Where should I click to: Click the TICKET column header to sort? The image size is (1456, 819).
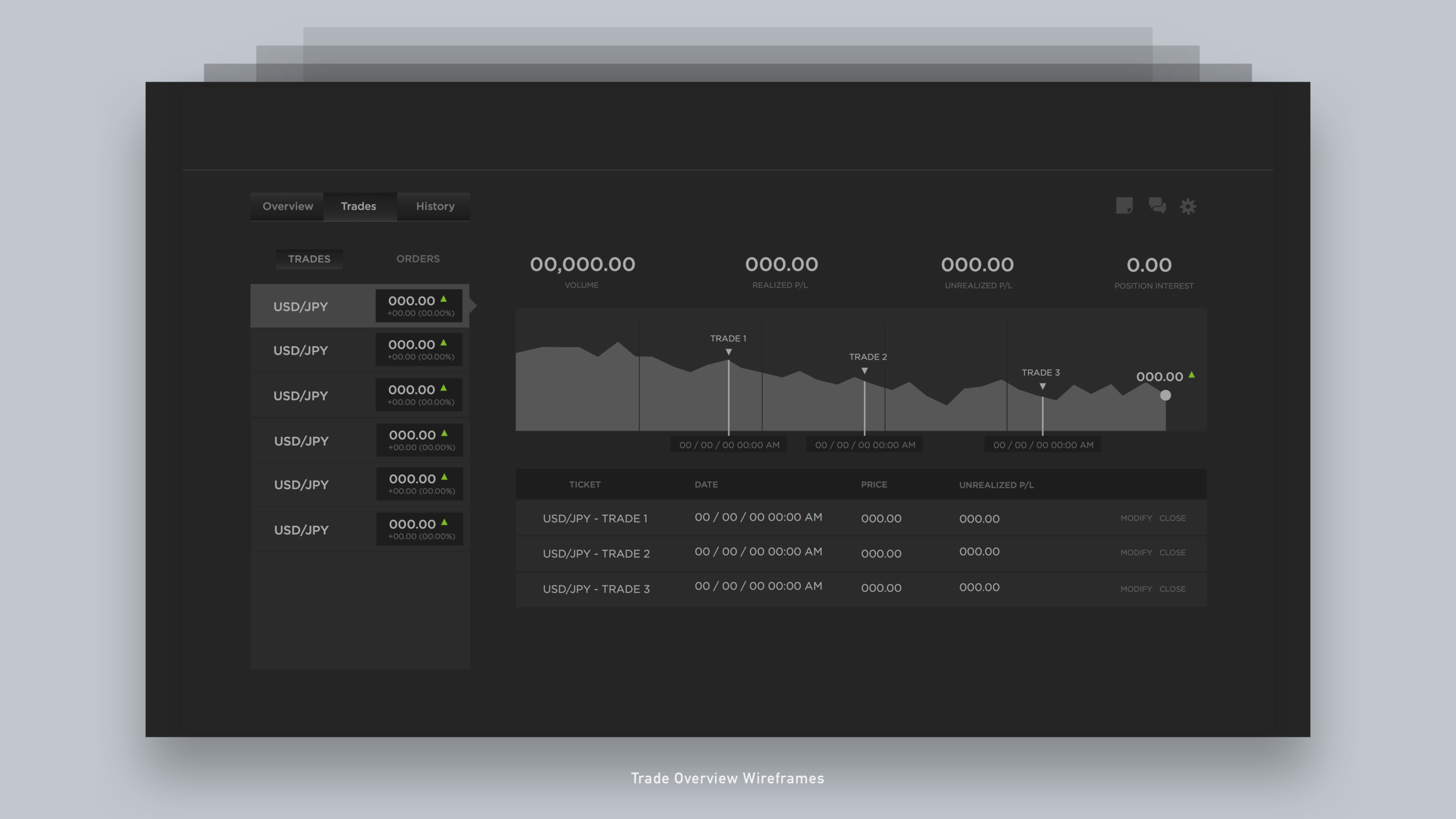tap(583, 484)
